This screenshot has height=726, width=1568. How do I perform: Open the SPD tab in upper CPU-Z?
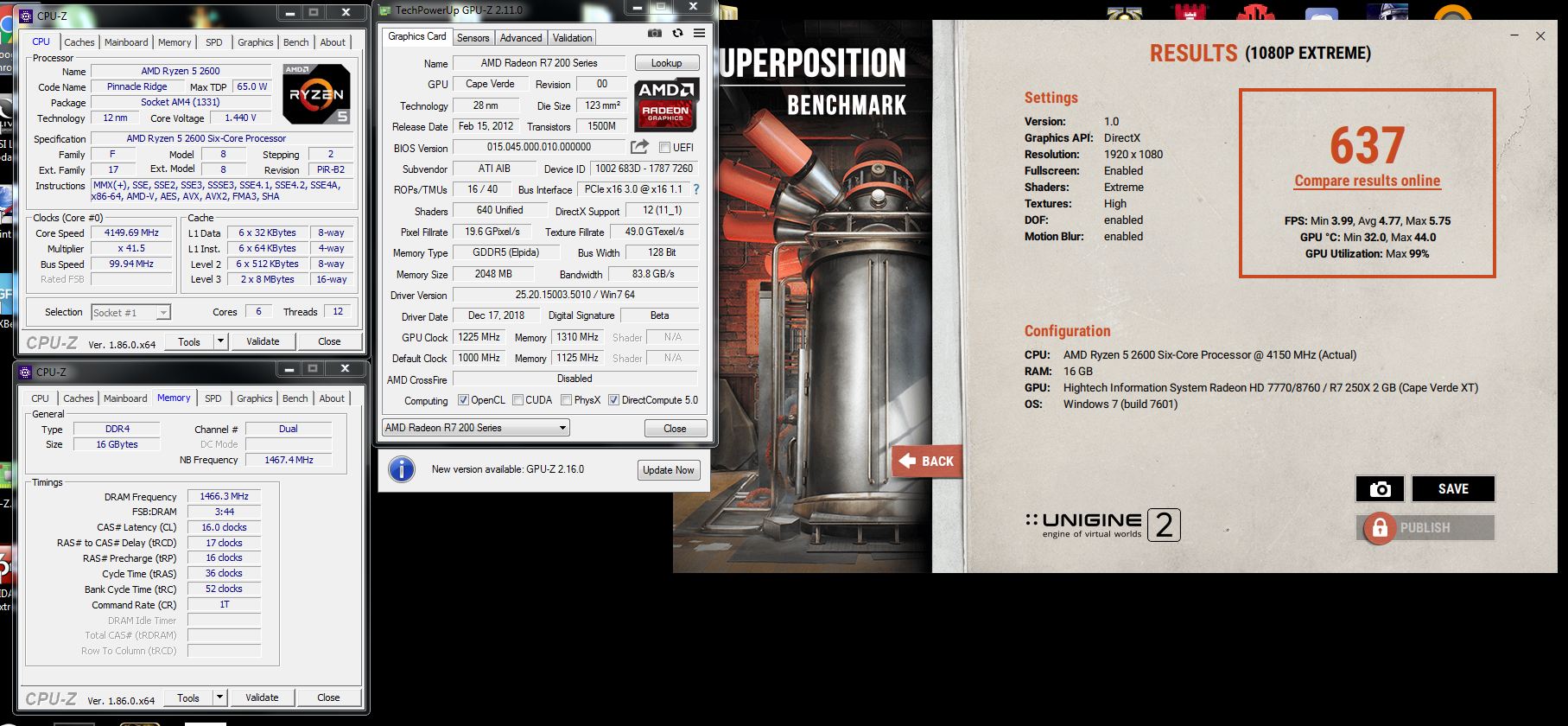pos(214,42)
